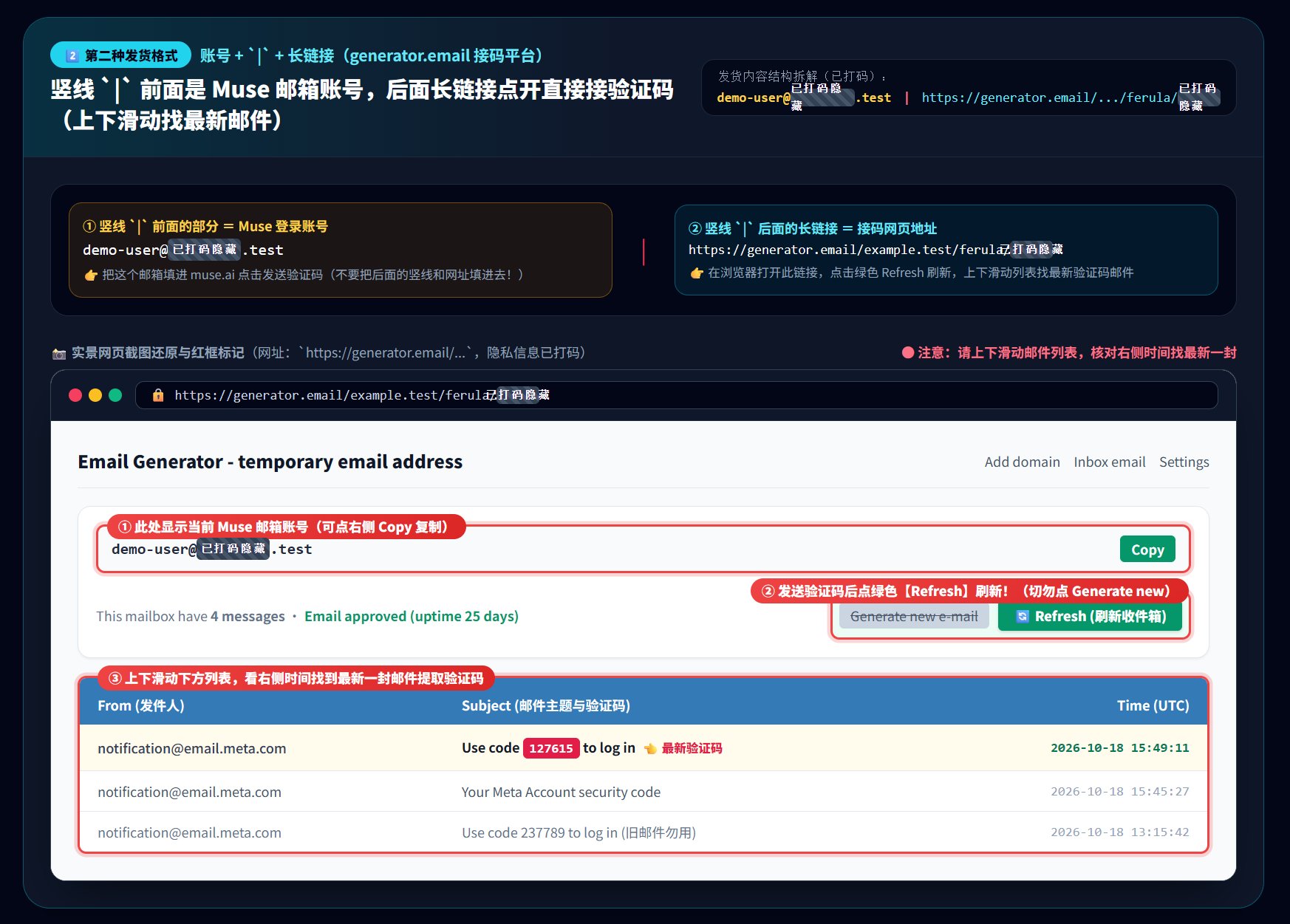
Task: Click timestamp 2026-10-18 13:15:42
Action: point(1120,832)
